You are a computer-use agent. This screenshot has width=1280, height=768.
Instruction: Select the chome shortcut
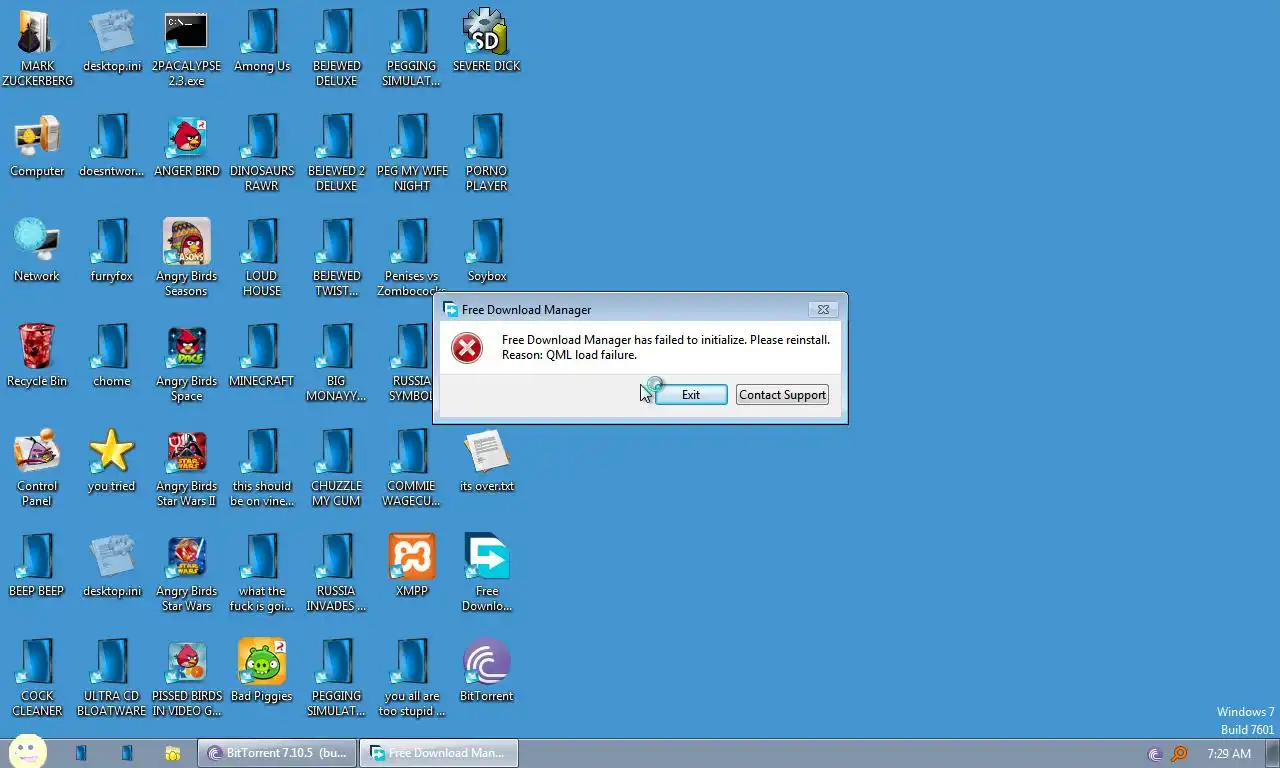112,355
